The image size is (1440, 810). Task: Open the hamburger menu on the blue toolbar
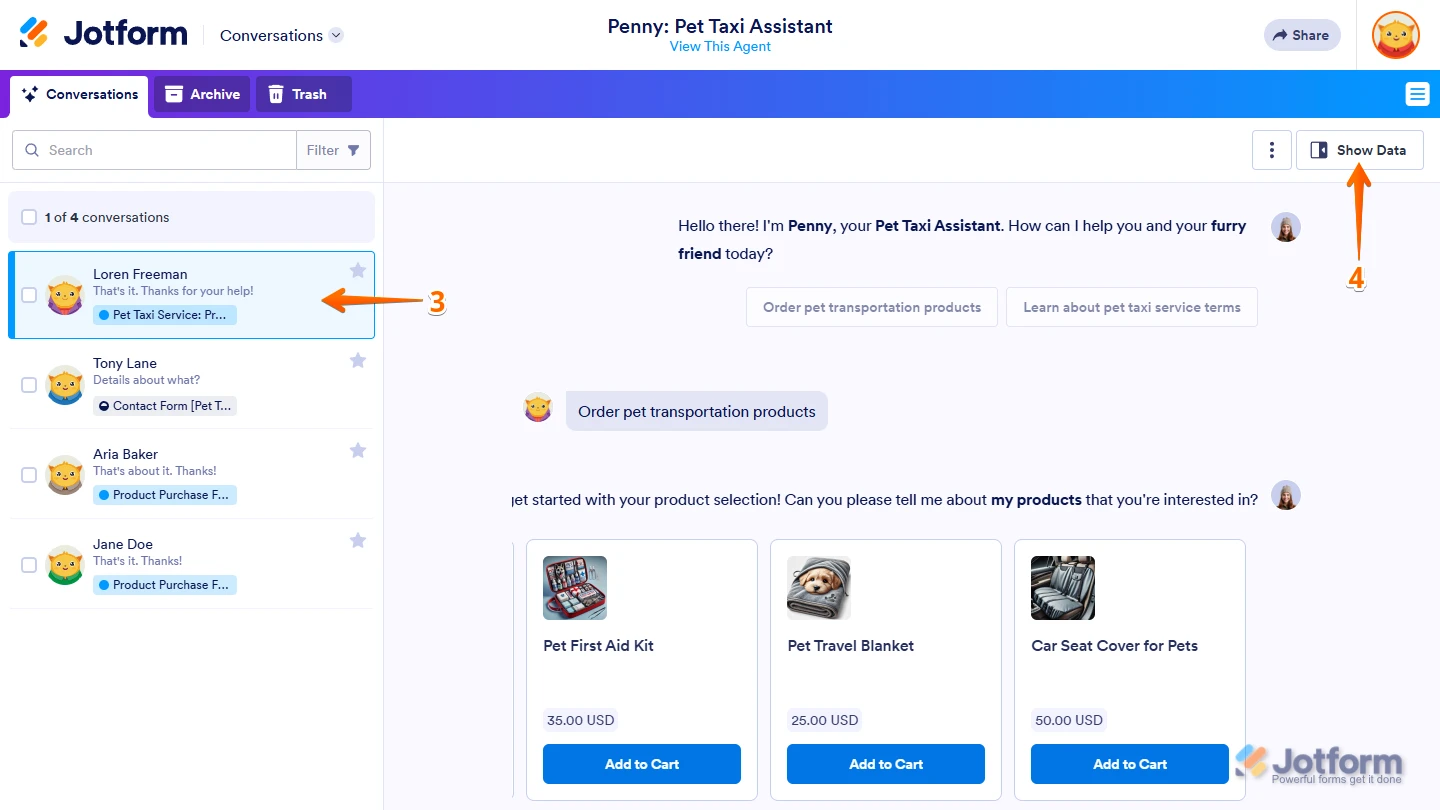tap(1417, 93)
